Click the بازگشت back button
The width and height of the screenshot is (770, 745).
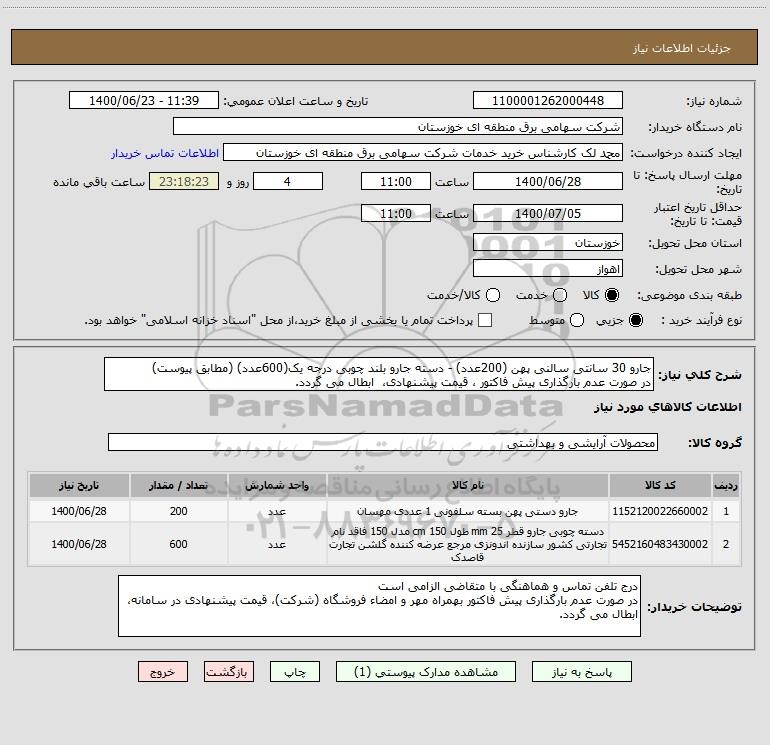(230, 673)
